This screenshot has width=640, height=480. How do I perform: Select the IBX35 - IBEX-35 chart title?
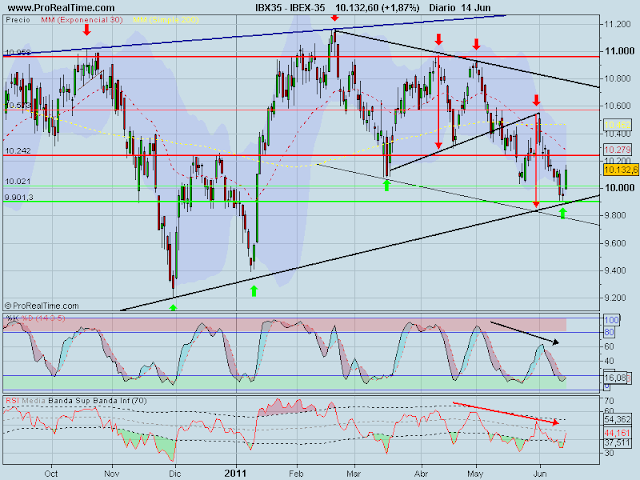[x=291, y=7]
